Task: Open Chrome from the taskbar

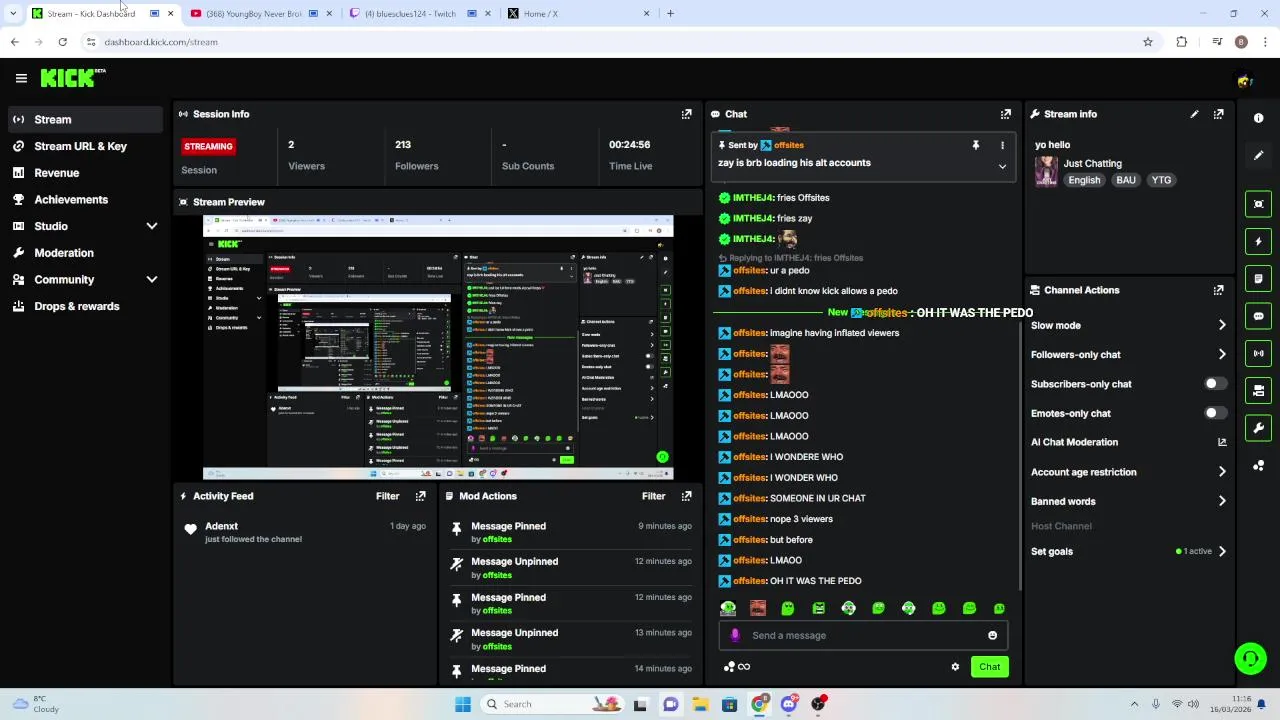Action: pos(759,704)
